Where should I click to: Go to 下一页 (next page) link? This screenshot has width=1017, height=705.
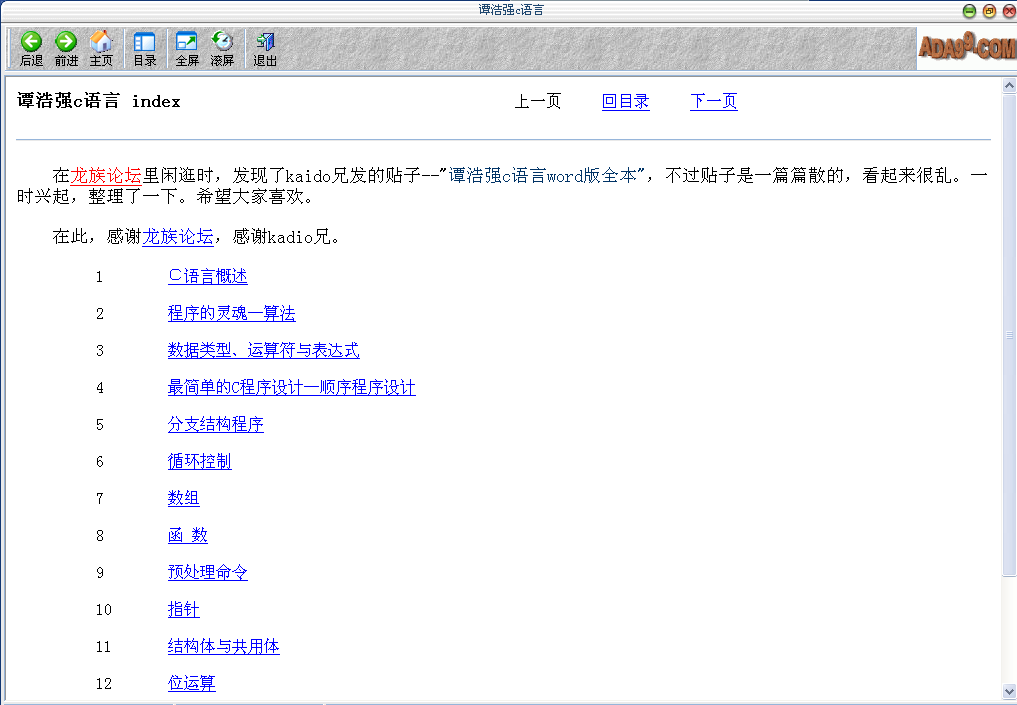(713, 101)
